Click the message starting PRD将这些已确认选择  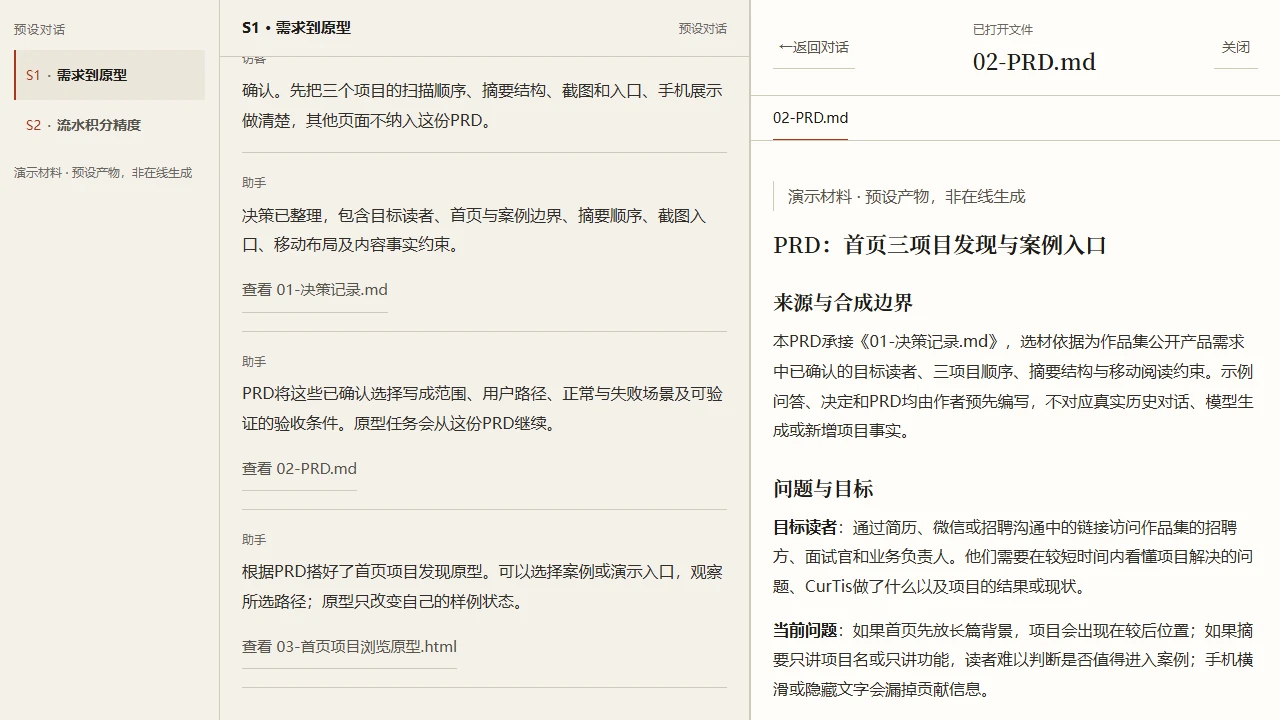tap(484, 409)
